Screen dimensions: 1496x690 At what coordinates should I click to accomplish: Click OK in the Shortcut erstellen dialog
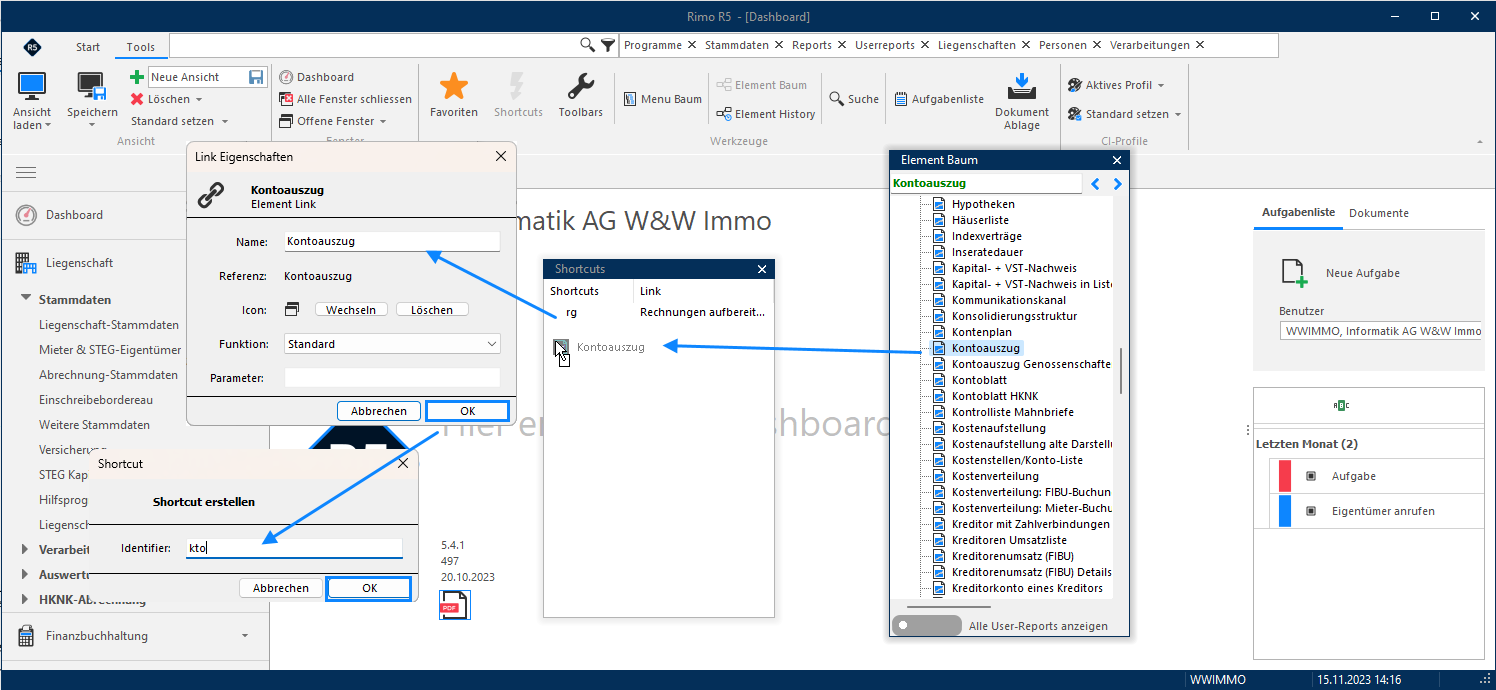click(x=369, y=588)
